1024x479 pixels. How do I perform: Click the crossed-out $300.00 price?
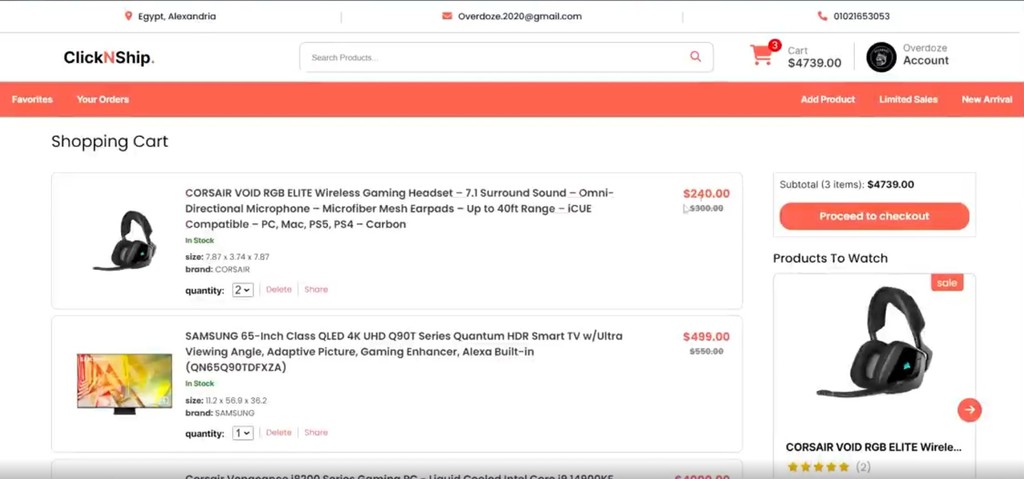pos(707,208)
